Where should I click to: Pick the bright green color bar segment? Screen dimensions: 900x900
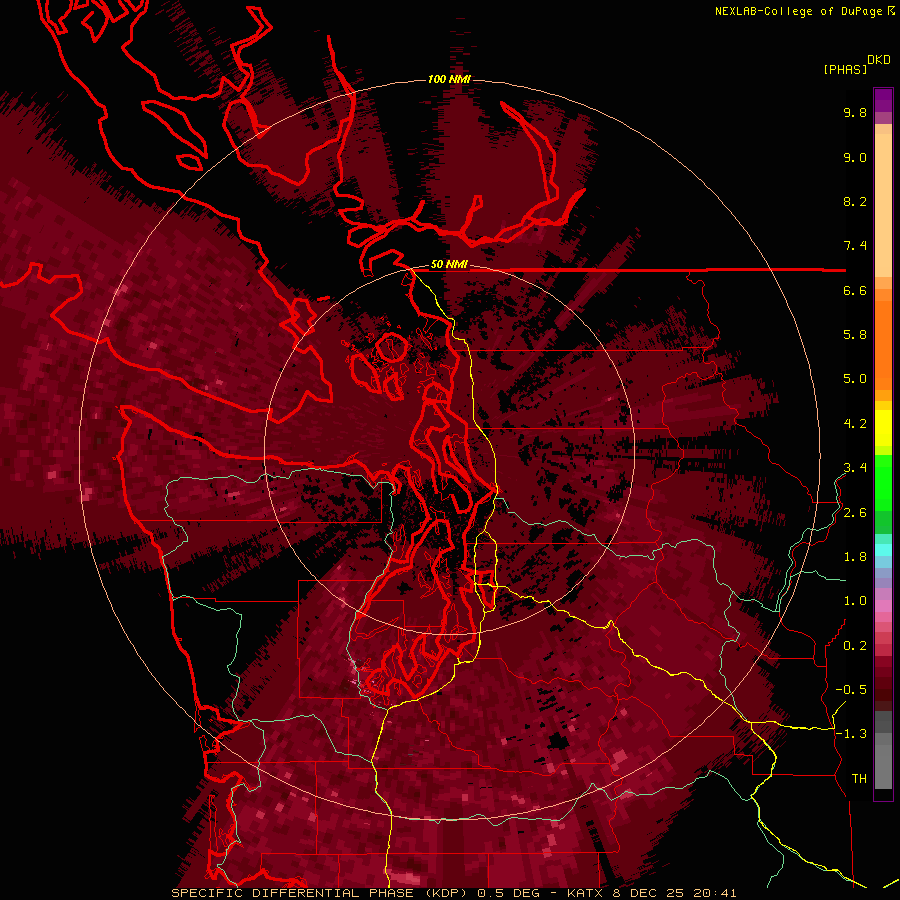pyautogui.click(x=883, y=482)
